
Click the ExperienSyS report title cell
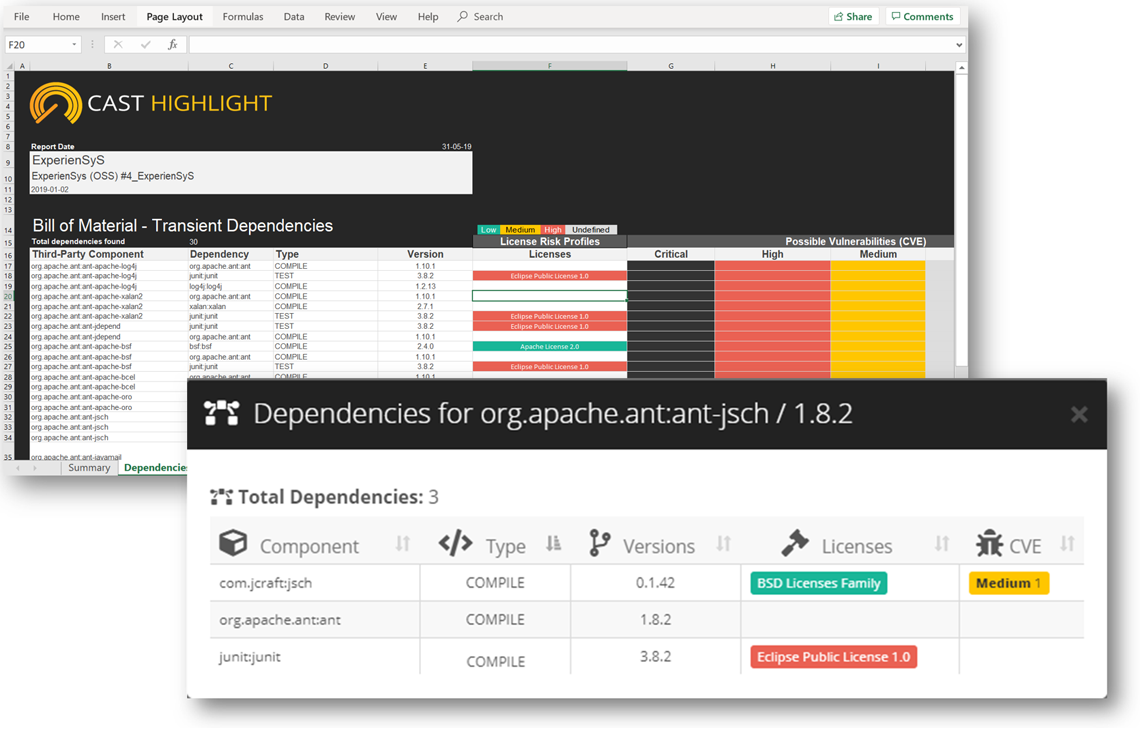[x=251, y=161]
